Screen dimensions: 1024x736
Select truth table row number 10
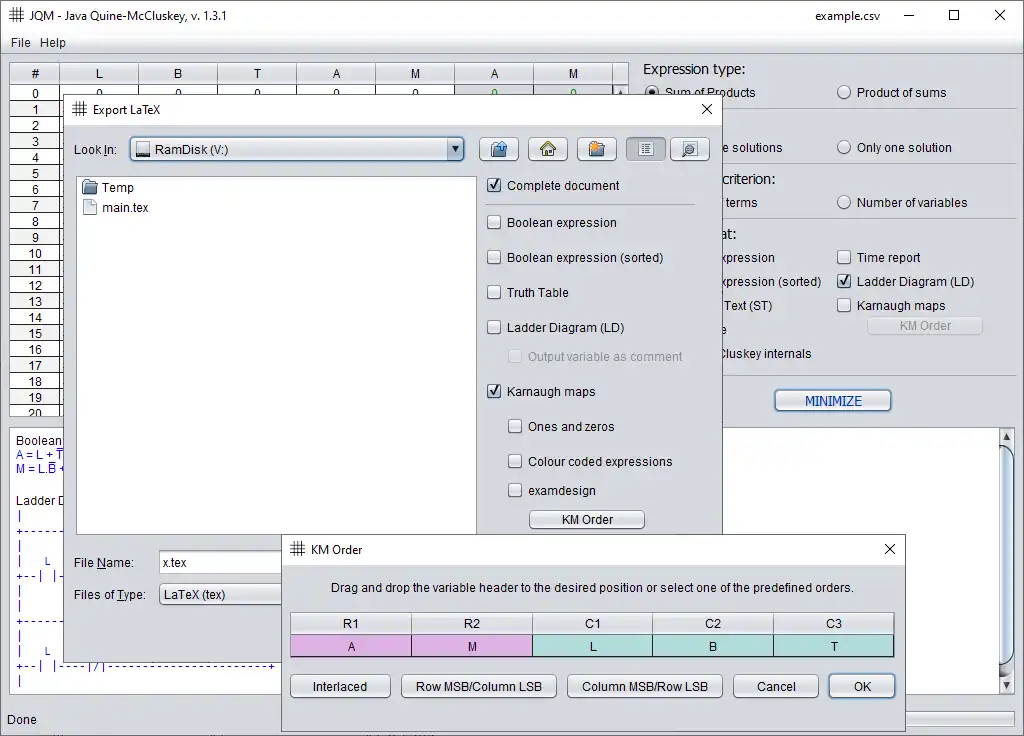(x=35, y=253)
